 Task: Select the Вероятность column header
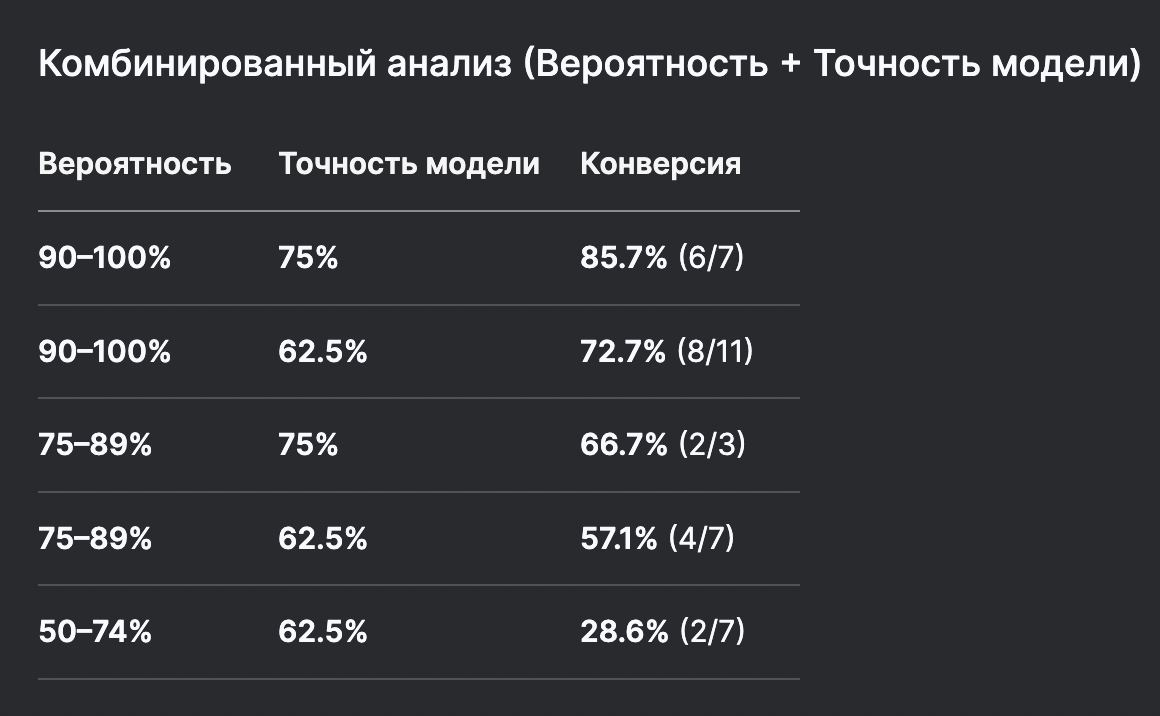[x=135, y=163]
